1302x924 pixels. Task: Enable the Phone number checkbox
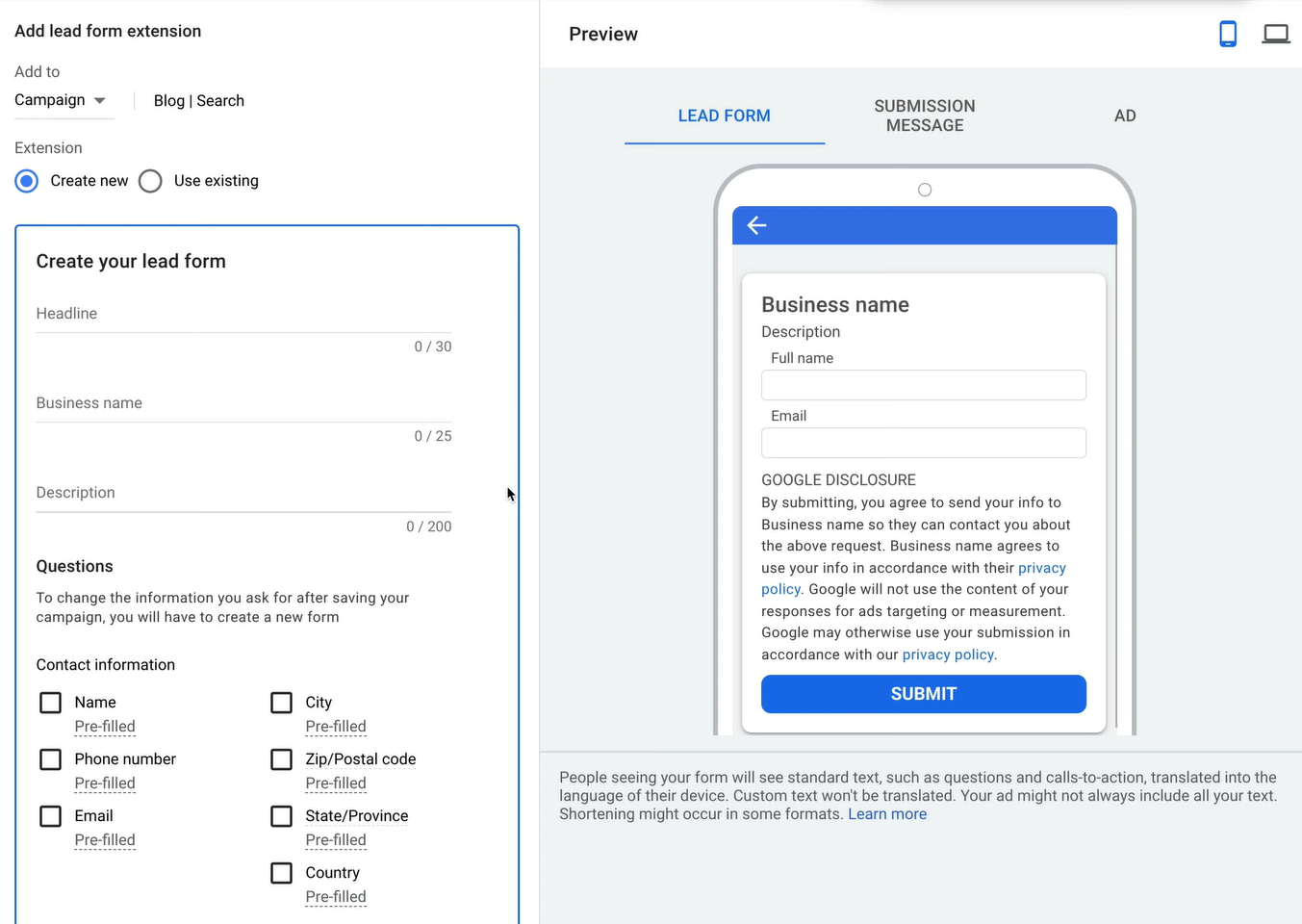[50, 759]
